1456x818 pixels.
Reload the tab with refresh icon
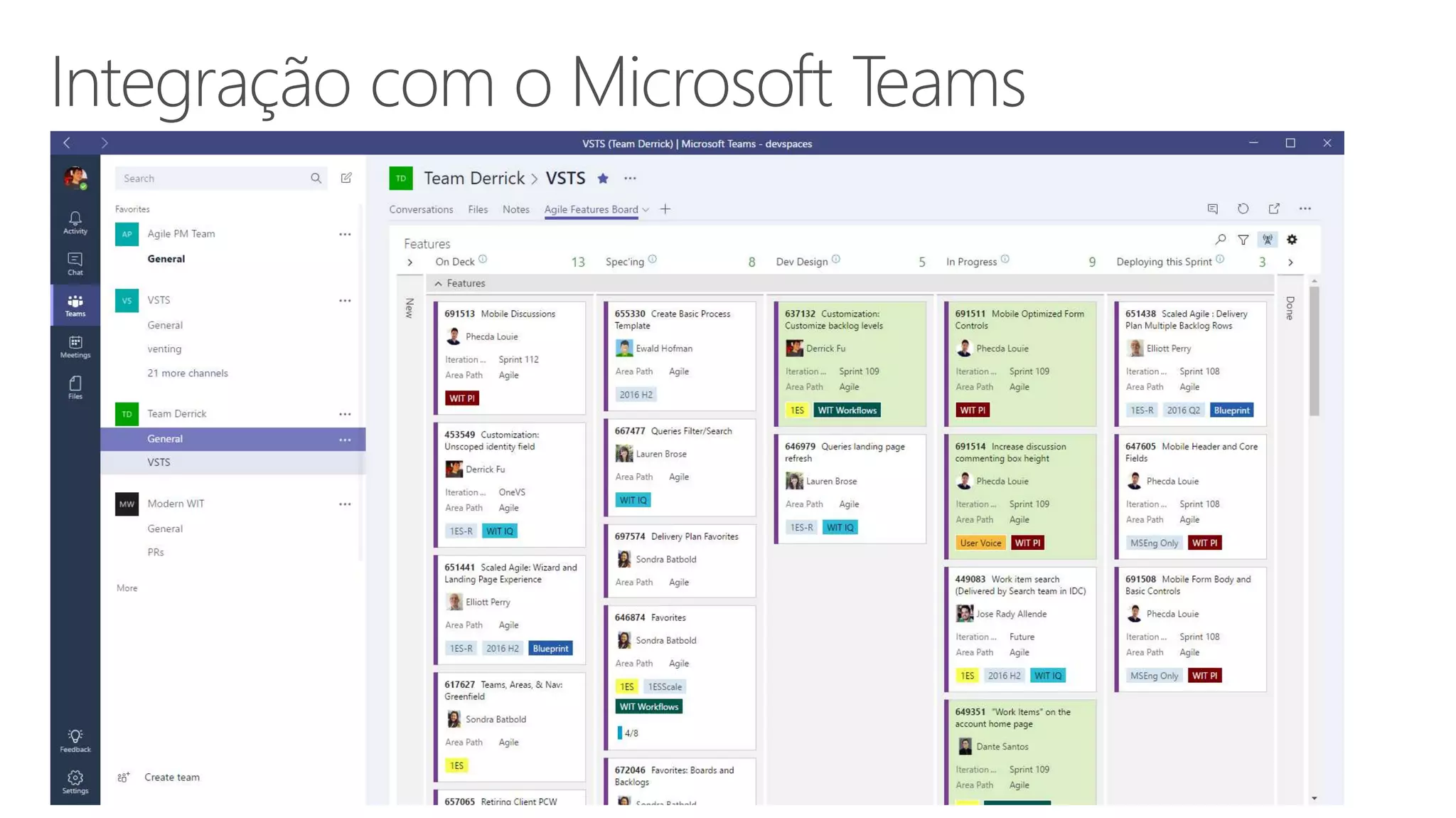(1243, 208)
